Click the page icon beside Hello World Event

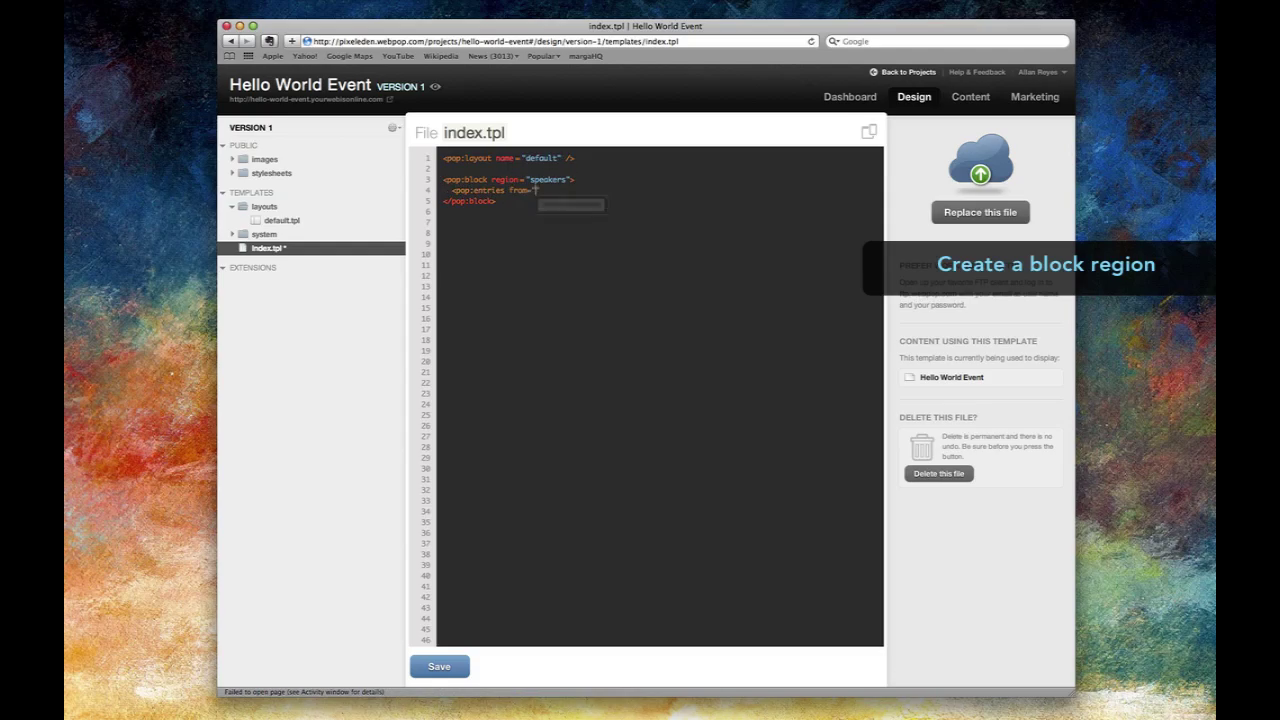click(x=909, y=377)
